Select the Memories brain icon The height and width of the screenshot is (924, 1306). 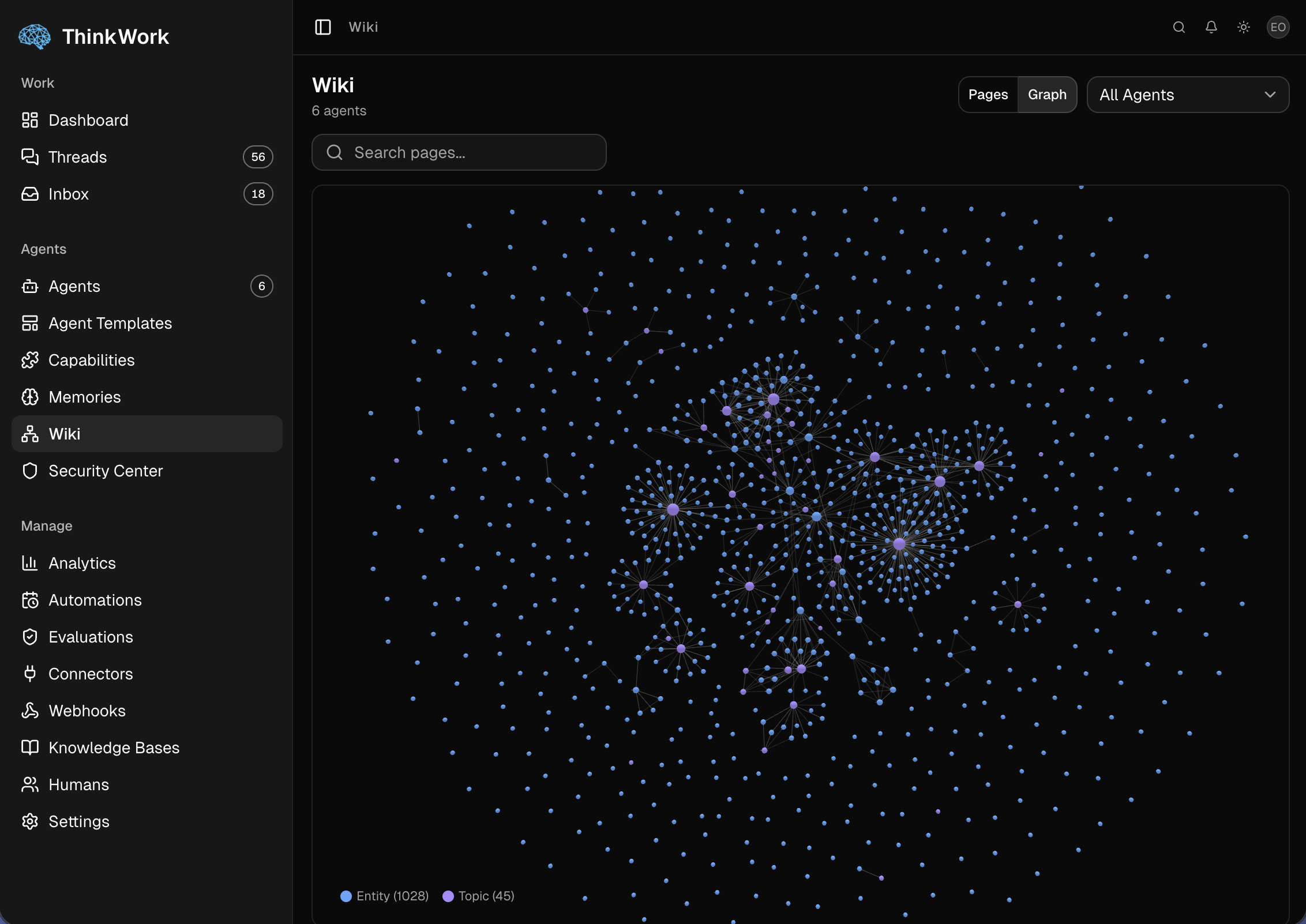coord(84,397)
